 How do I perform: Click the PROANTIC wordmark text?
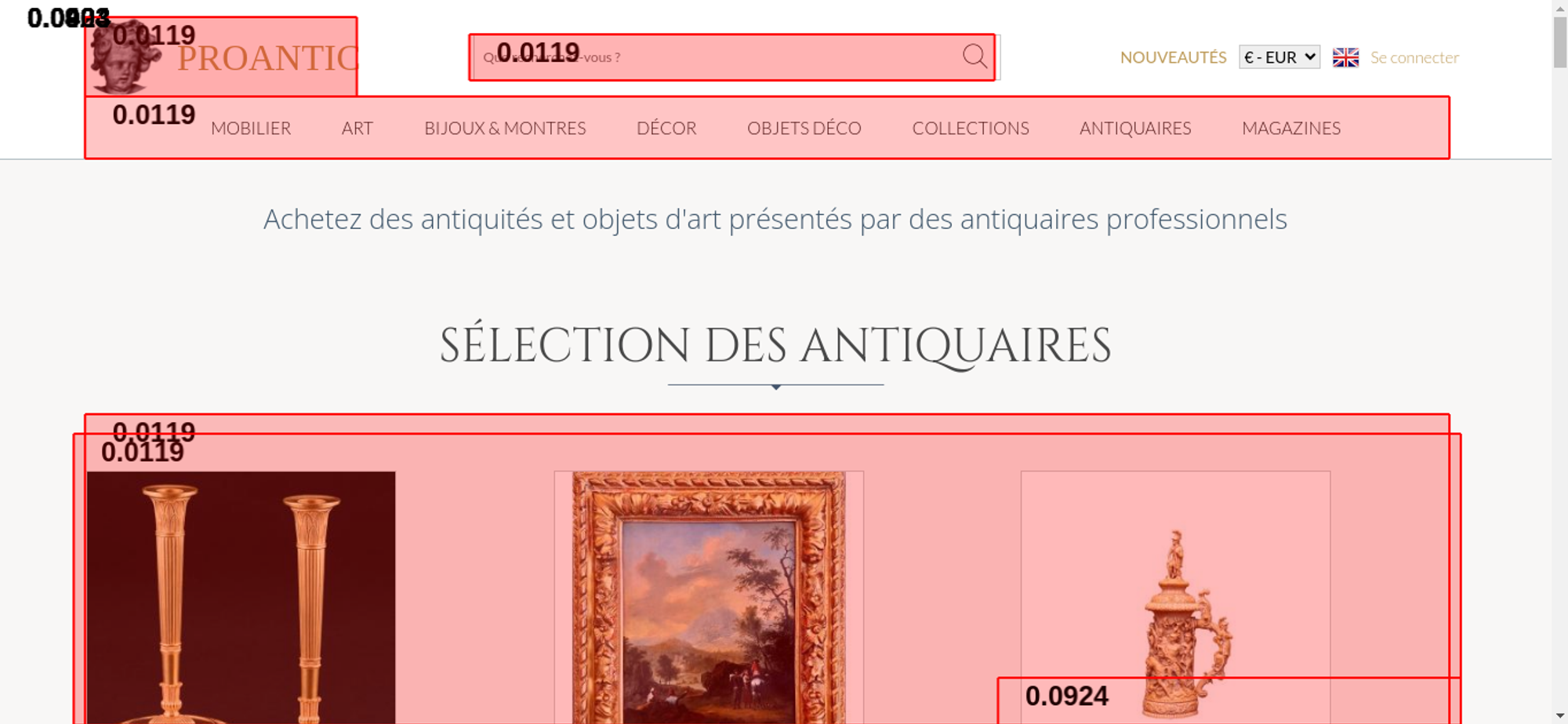click(x=267, y=59)
